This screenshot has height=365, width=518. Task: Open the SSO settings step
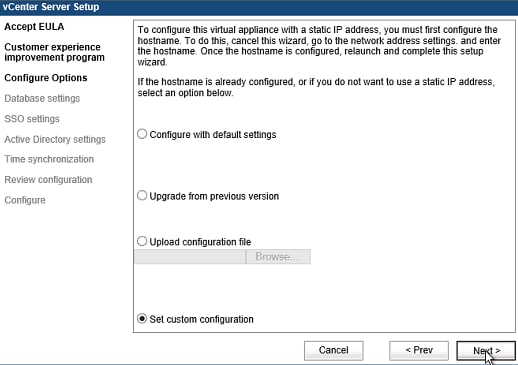(x=32, y=119)
